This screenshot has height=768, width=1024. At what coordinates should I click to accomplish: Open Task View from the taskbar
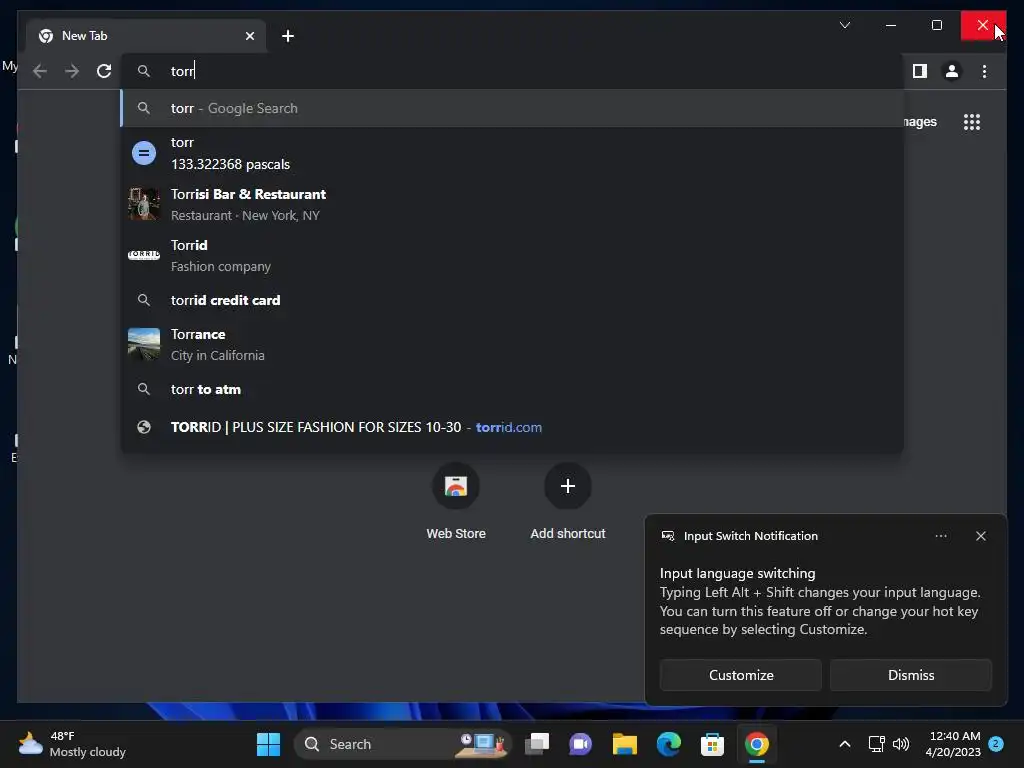click(x=537, y=744)
